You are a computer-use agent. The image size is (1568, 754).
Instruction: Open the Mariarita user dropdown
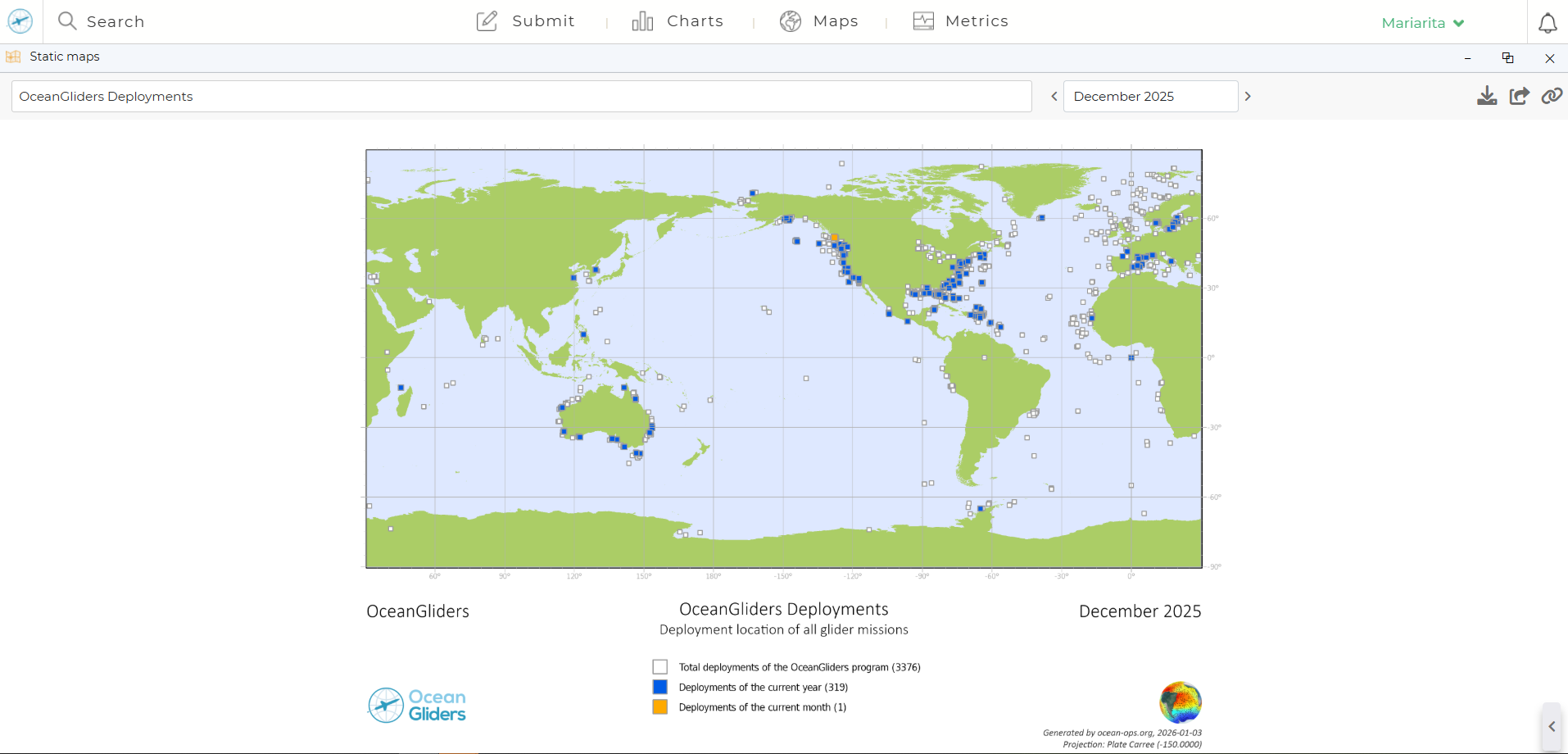[x=1422, y=23]
